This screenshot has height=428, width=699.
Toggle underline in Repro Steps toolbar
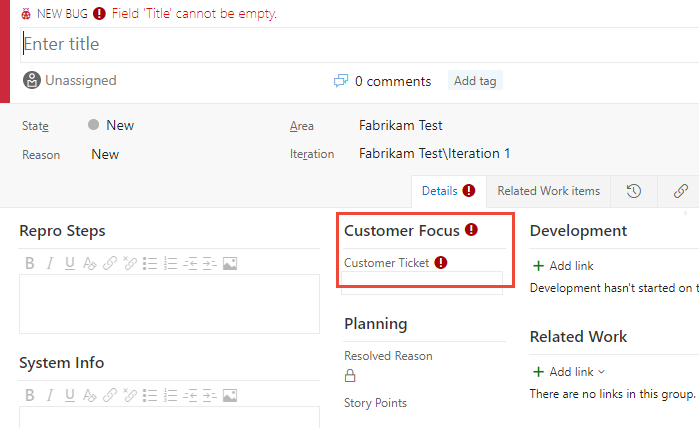70,264
